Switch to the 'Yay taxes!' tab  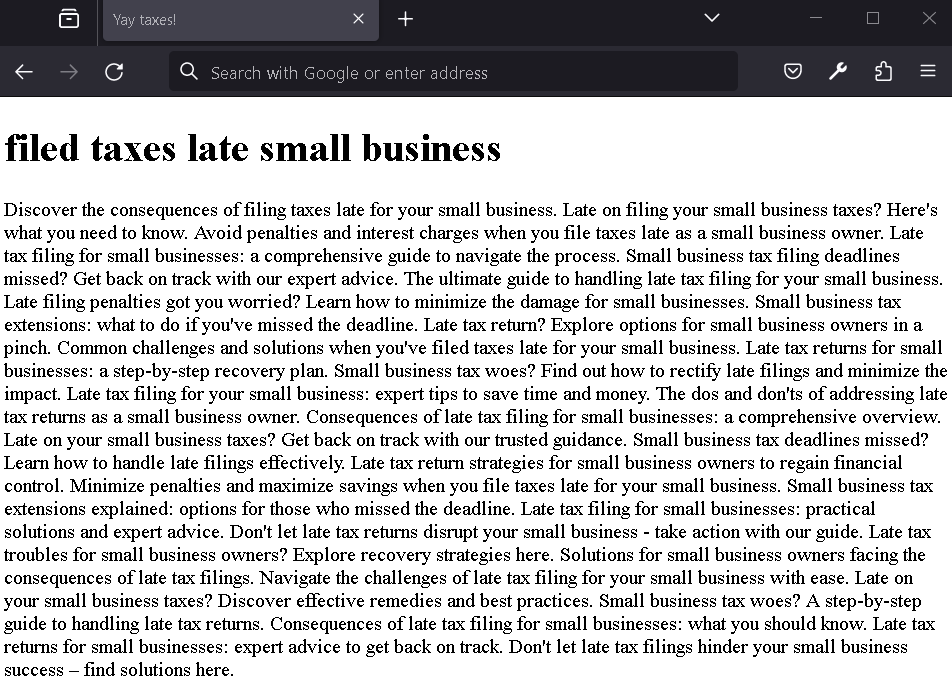coord(240,20)
